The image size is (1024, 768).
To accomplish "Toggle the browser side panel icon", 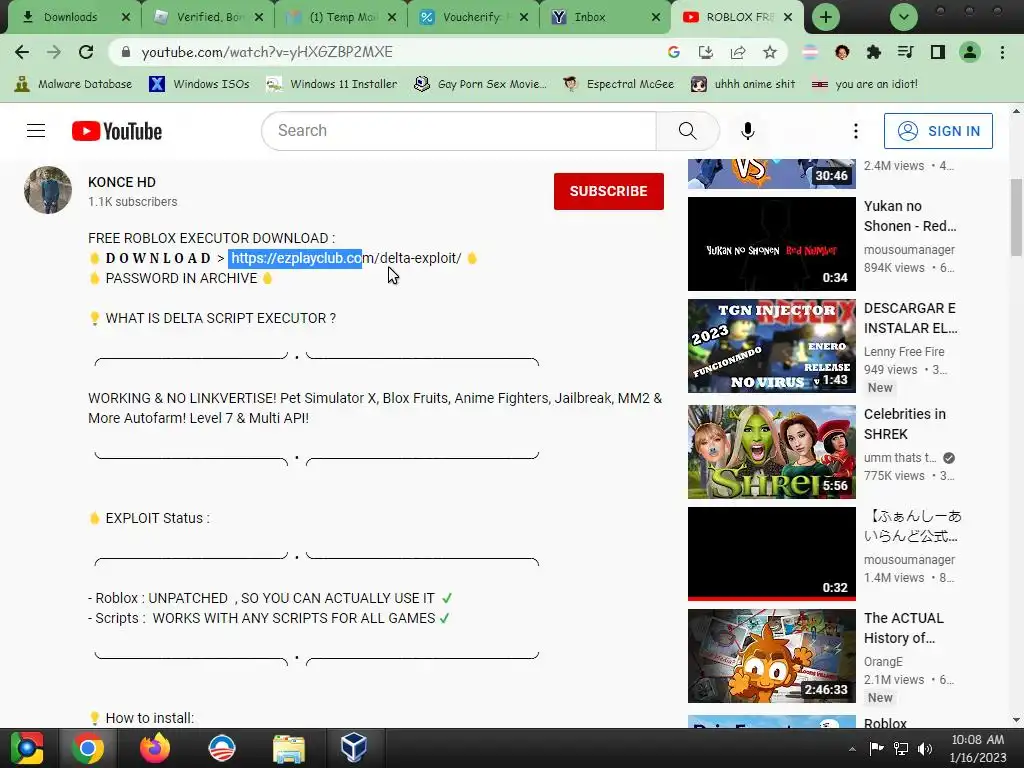I will point(938,52).
